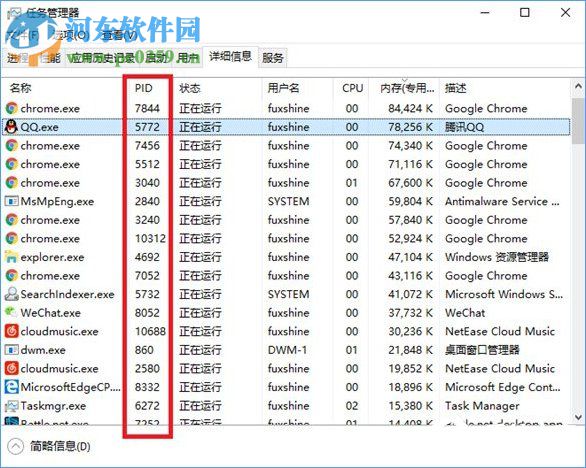586x468 pixels.
Task: Click the MicrosoftEdgeCP Edge icon
Action: pos(12,387)
